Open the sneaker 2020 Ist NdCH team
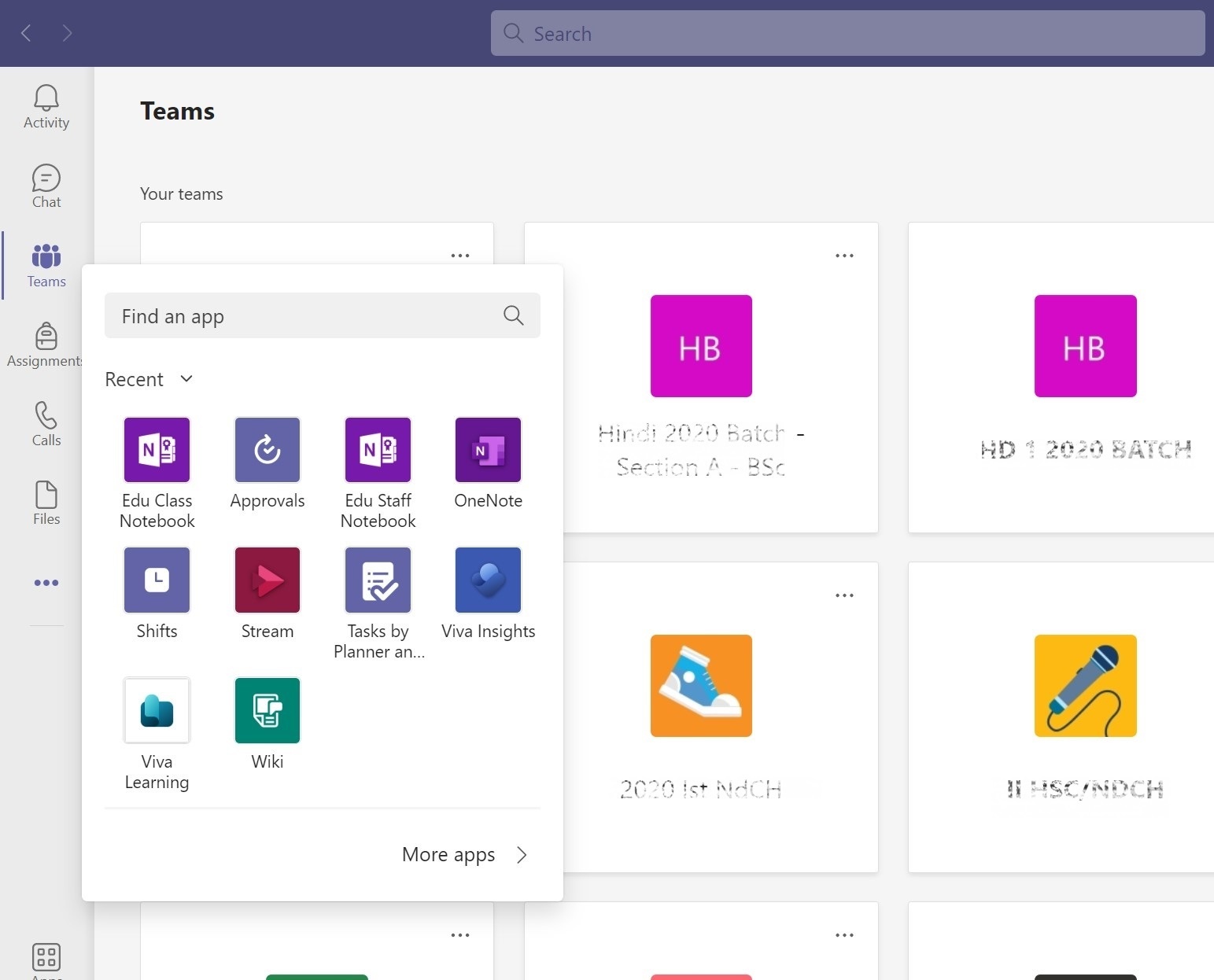This screenshot has width=1214, height=980. click(x=701, y=686)
